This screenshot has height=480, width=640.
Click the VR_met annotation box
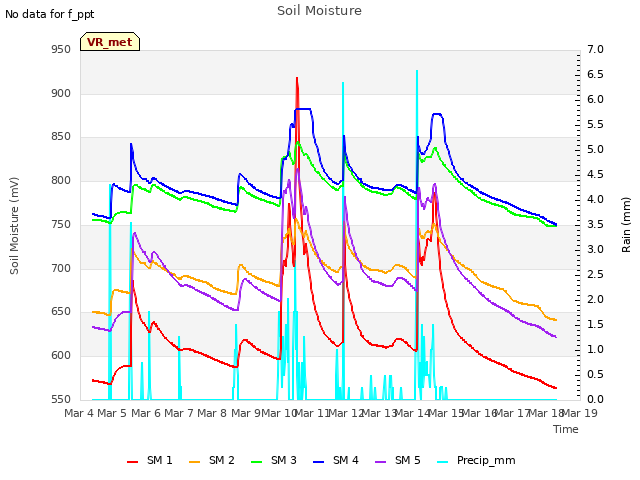click(110, 42)
